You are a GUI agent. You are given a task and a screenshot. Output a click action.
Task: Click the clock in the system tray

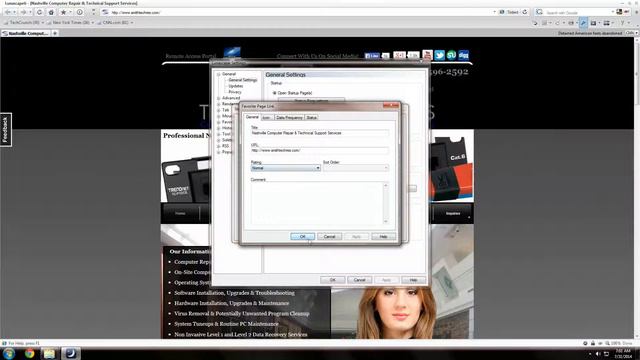(623, 354)
